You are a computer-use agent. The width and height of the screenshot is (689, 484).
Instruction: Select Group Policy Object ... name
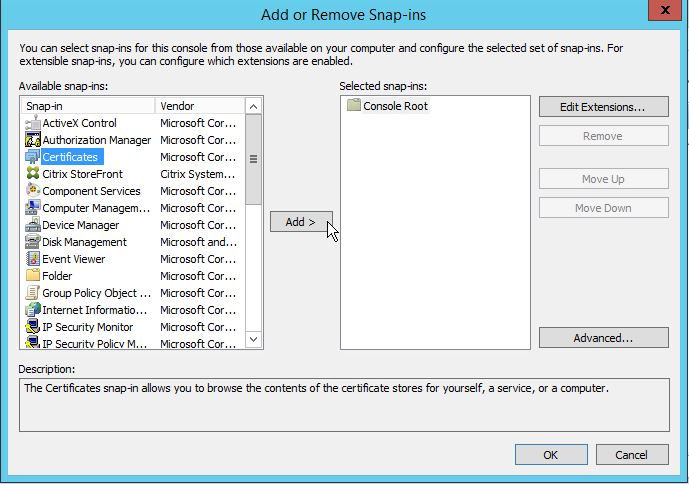coord(97,293)
